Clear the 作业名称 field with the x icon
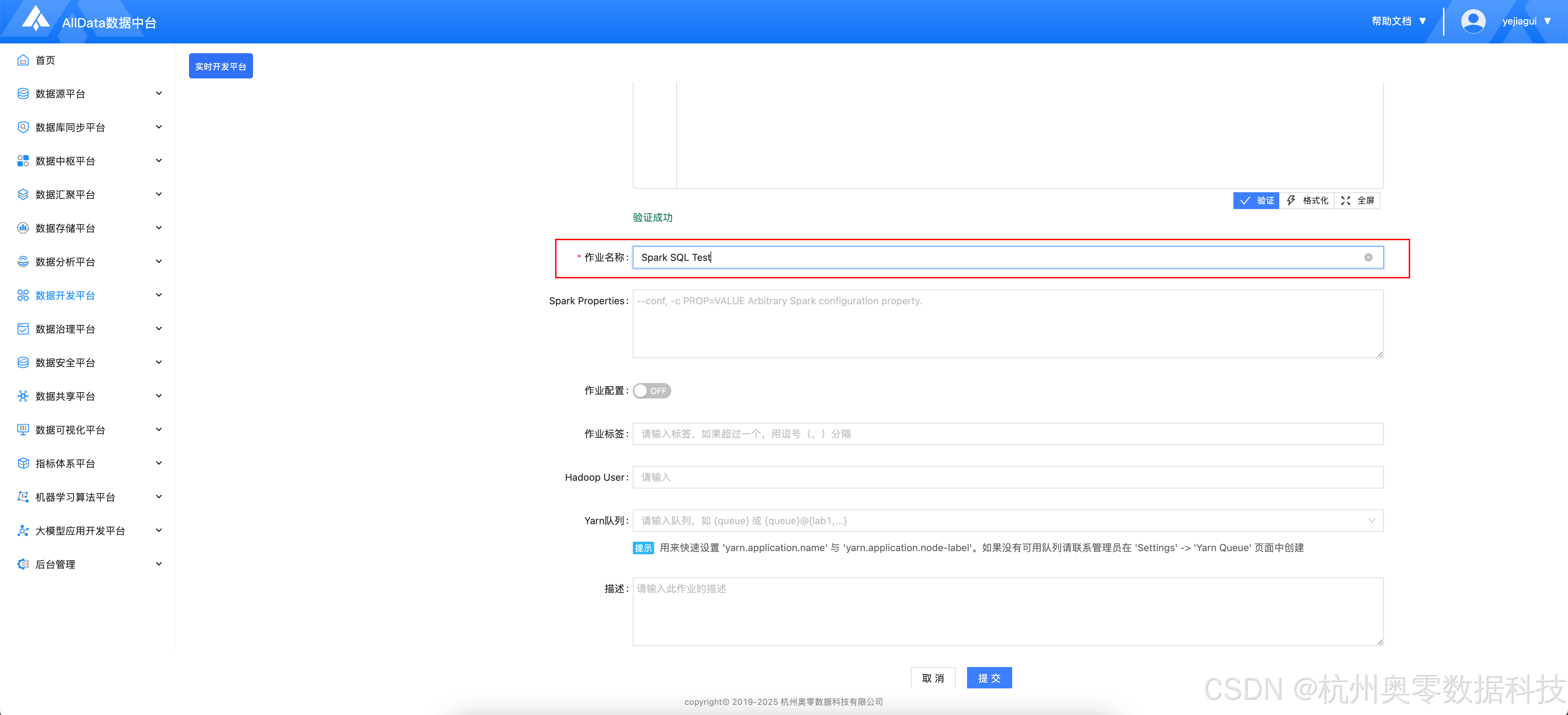The image size is (1568, 715). point(1368,258)
